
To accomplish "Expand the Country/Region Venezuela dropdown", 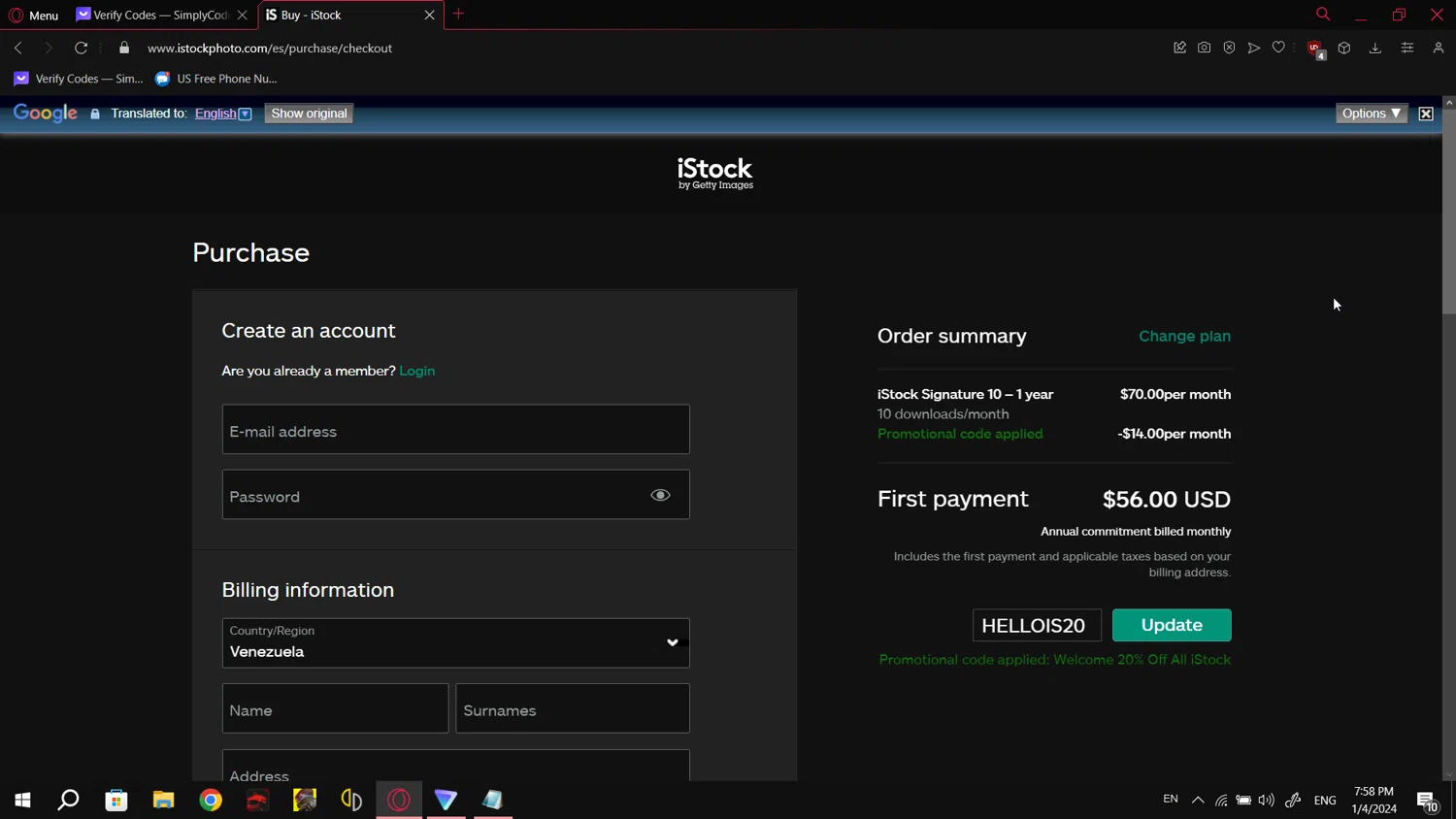I will pos(455,642).
